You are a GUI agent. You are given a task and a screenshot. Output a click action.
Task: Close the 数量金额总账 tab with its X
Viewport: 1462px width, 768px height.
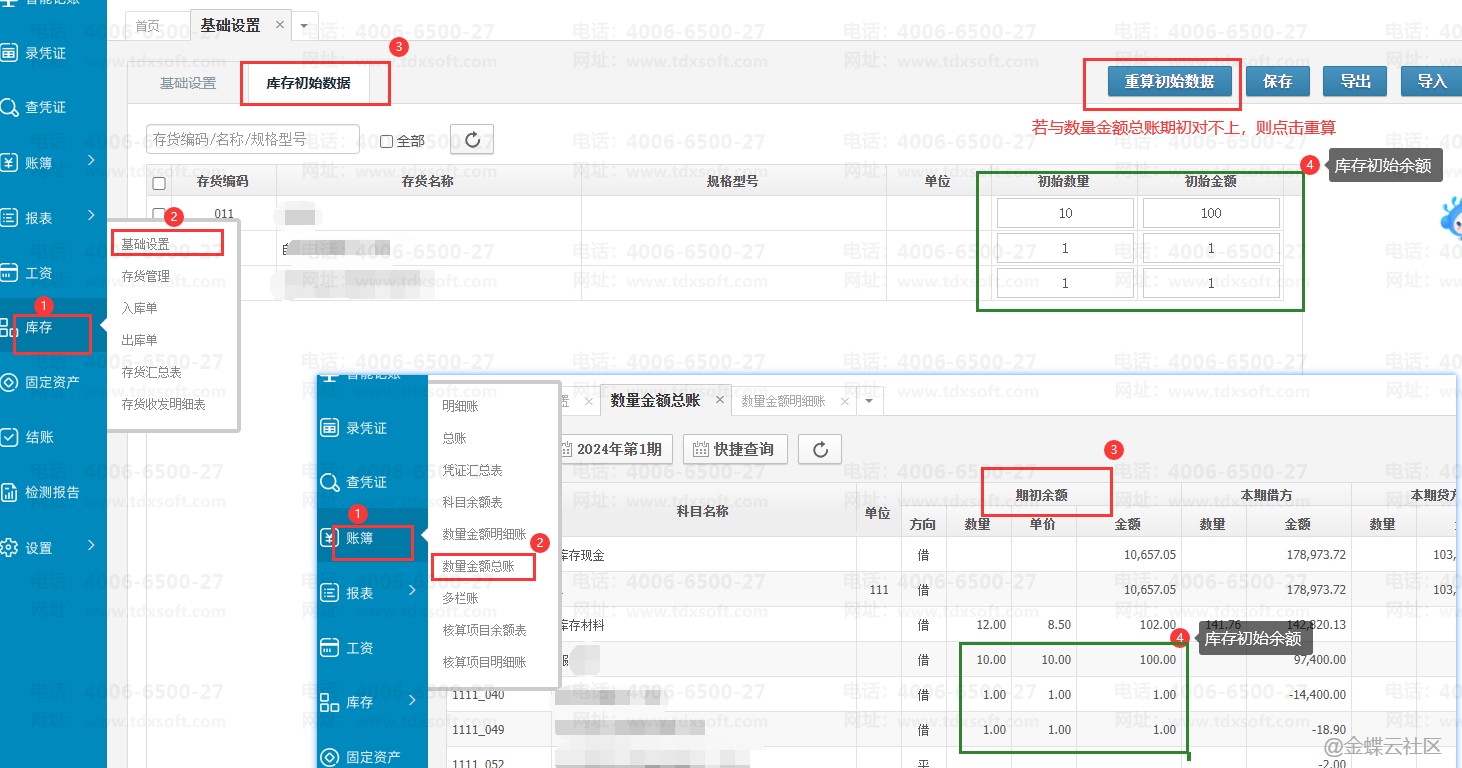click(719, 400)
